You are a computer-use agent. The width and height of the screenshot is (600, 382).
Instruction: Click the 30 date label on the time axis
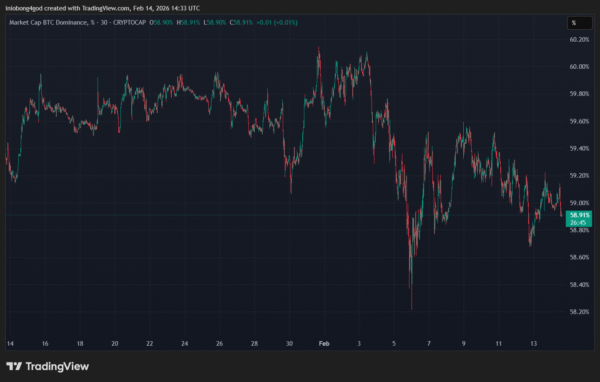tap(289, 344)
